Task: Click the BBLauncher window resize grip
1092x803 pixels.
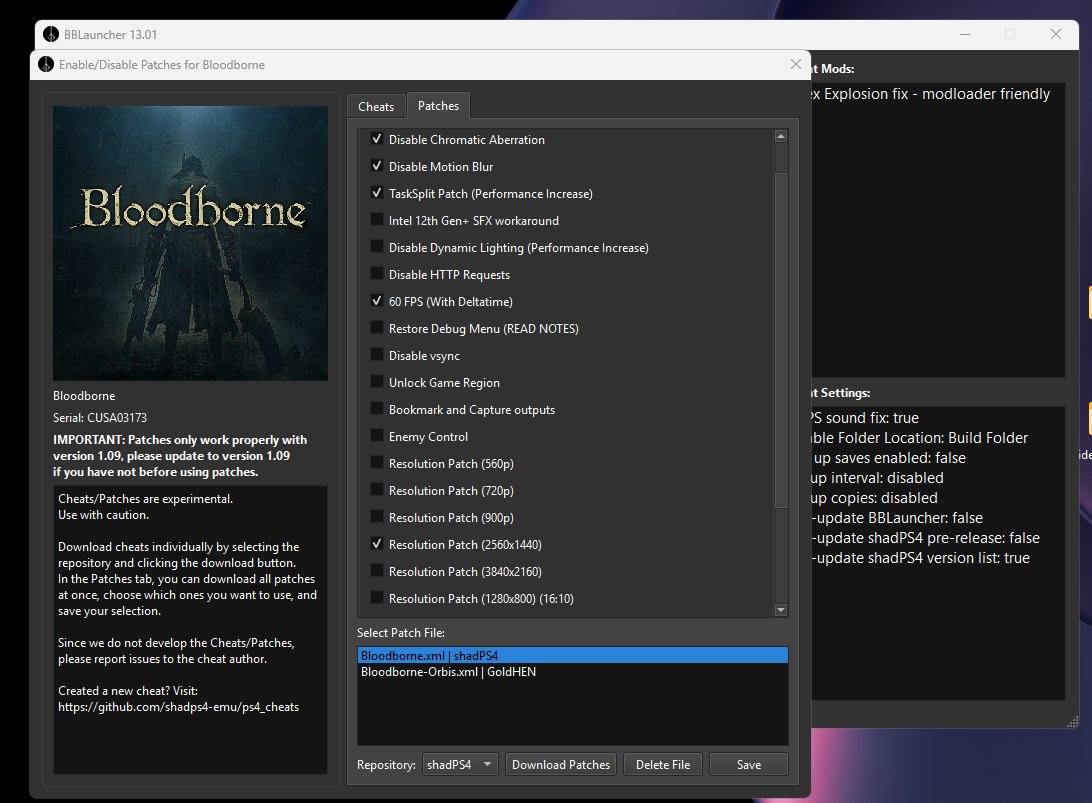Action: click(1072, 722)
